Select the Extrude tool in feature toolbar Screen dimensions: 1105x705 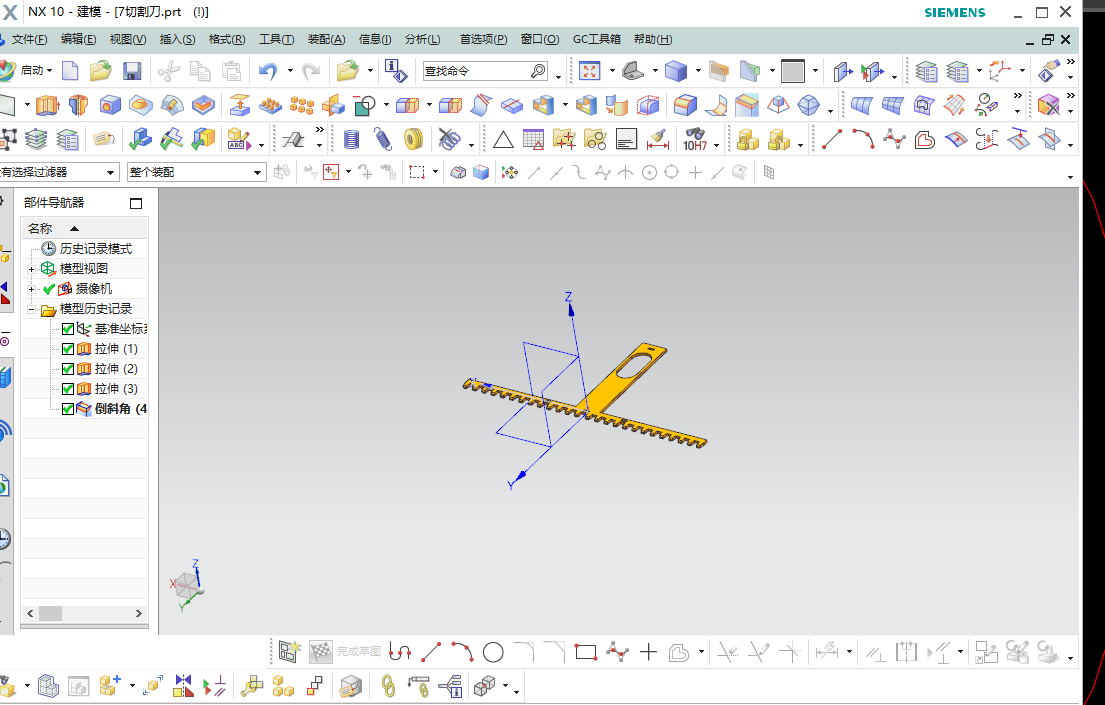pos(47,105)
